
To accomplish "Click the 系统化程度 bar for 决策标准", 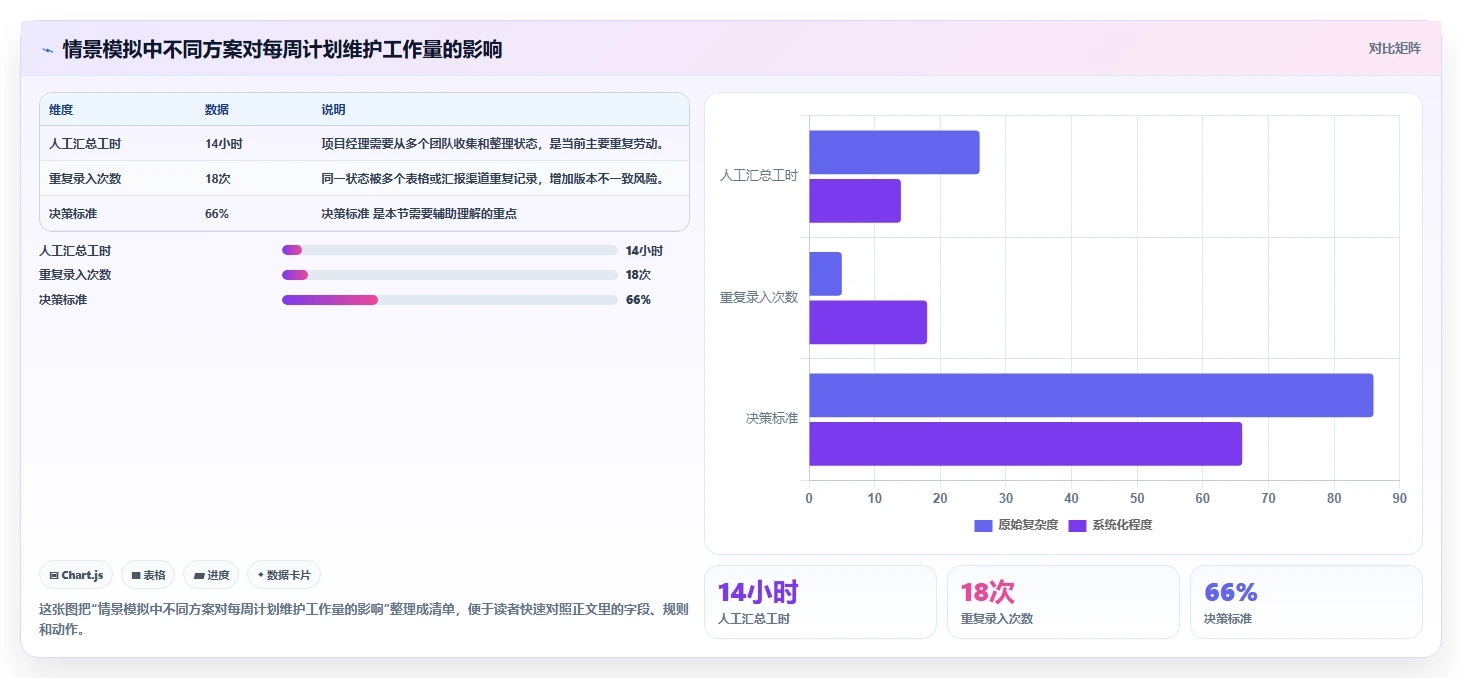I will 1025,444.
